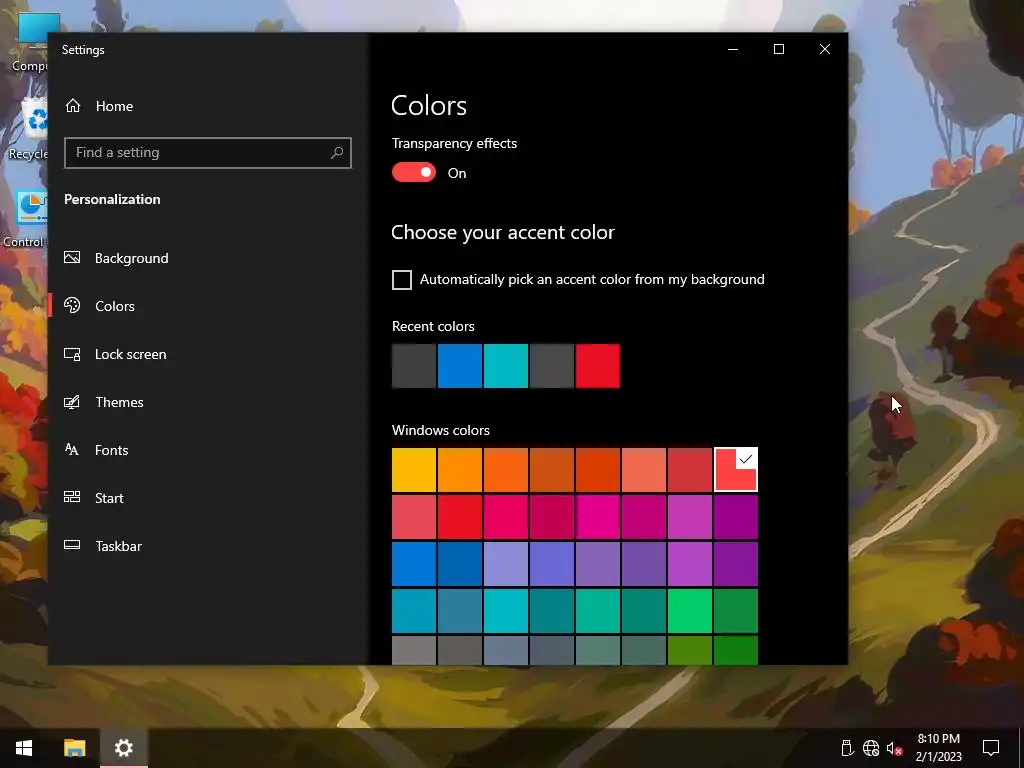This screenshot has height=768, width=1024.
Task: Pick the recent teal color swatch
Action: pyautogui.click(x=505, y=366)
